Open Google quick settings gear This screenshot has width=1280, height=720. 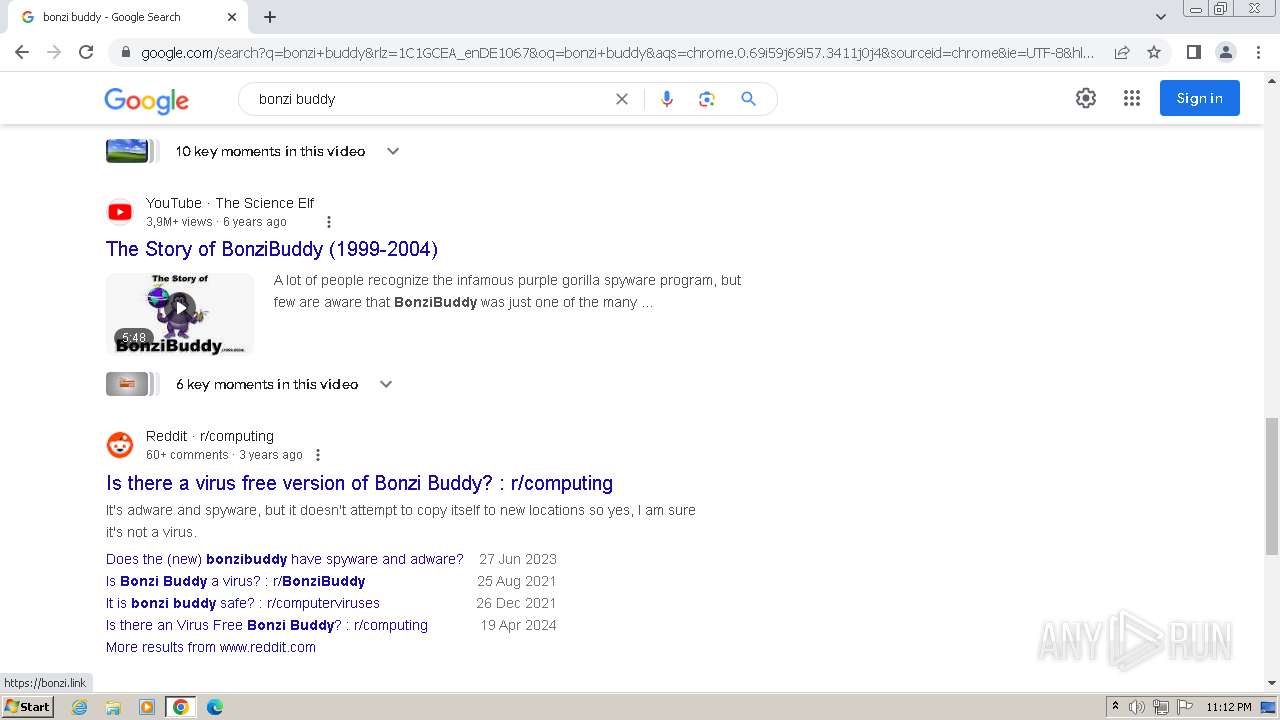tap(1086, 98)
